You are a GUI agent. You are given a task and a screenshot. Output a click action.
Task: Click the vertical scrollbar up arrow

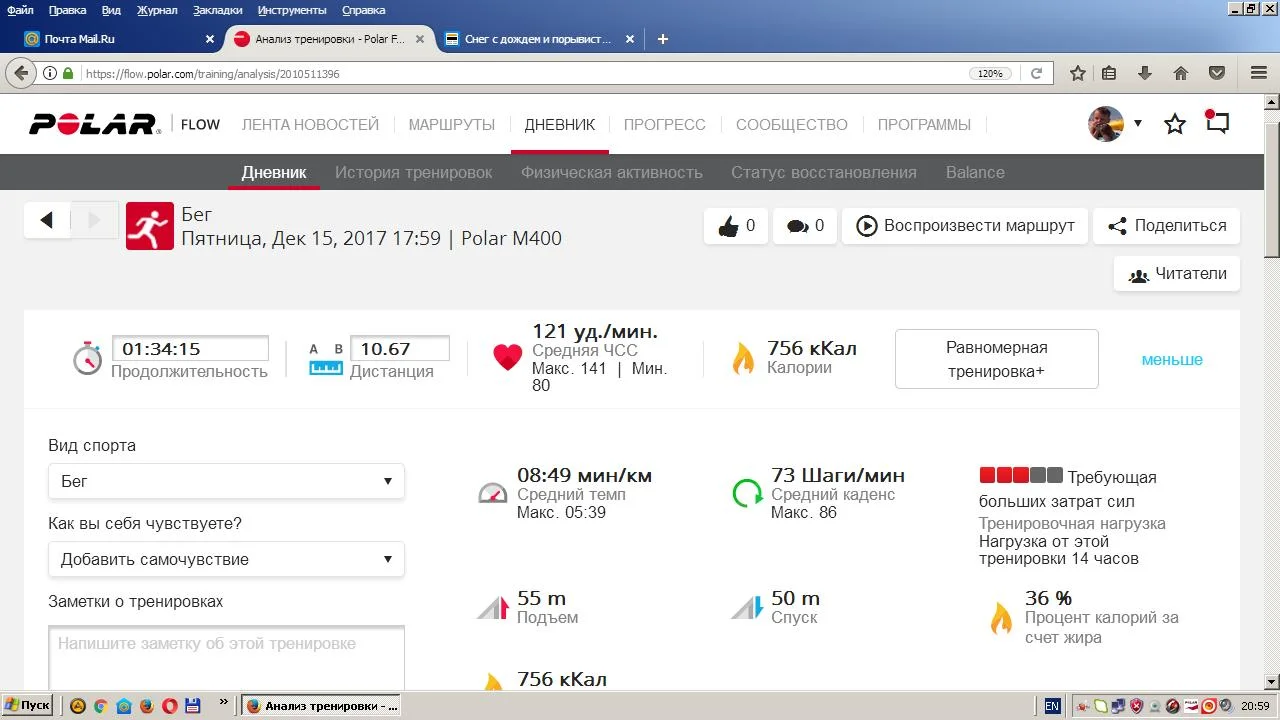point(1271,102)
